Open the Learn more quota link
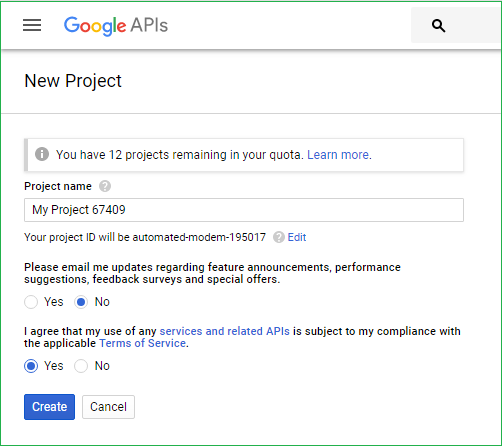The width and height of the screenshot is (502, 446). click(338, 155)
